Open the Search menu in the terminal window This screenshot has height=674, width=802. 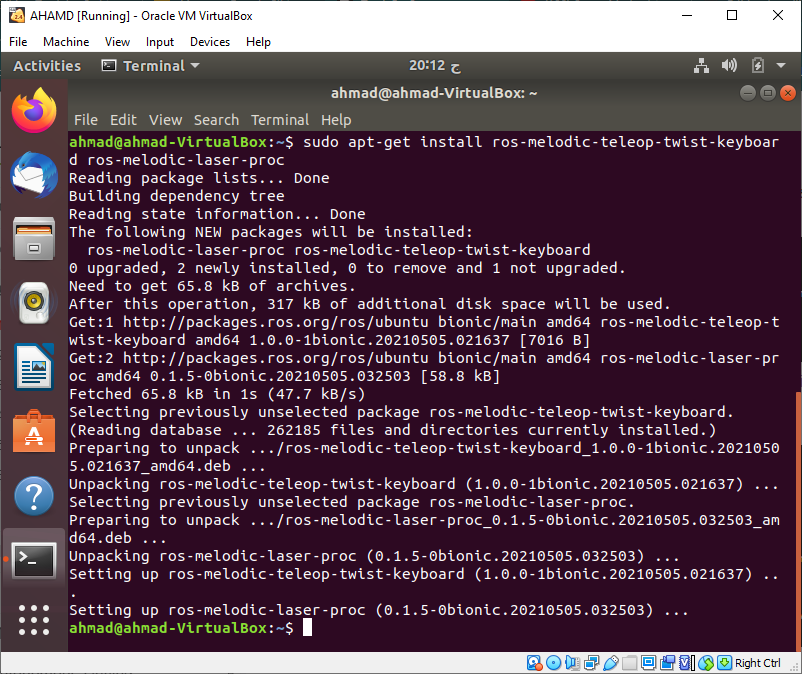[216, 119]
